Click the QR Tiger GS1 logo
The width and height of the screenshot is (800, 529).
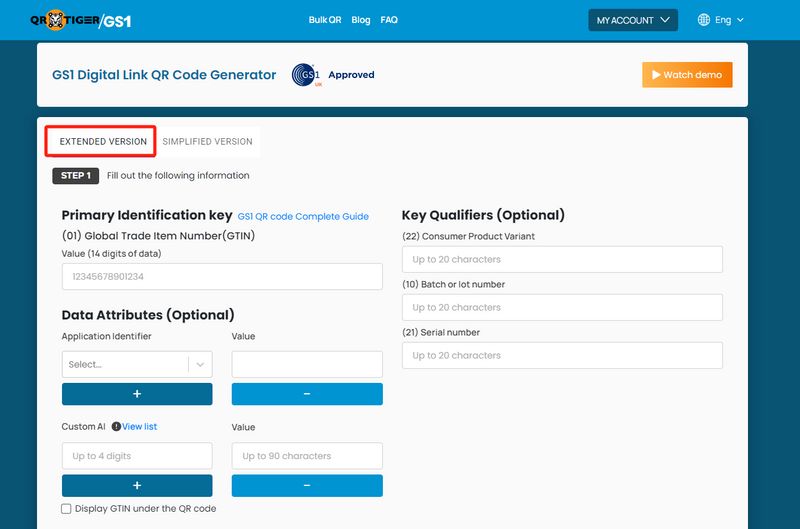[80, 20]
